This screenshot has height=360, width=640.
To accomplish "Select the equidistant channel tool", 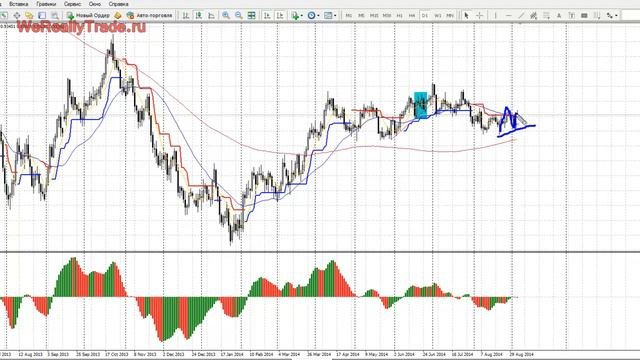I will click(x=533, y=16).
